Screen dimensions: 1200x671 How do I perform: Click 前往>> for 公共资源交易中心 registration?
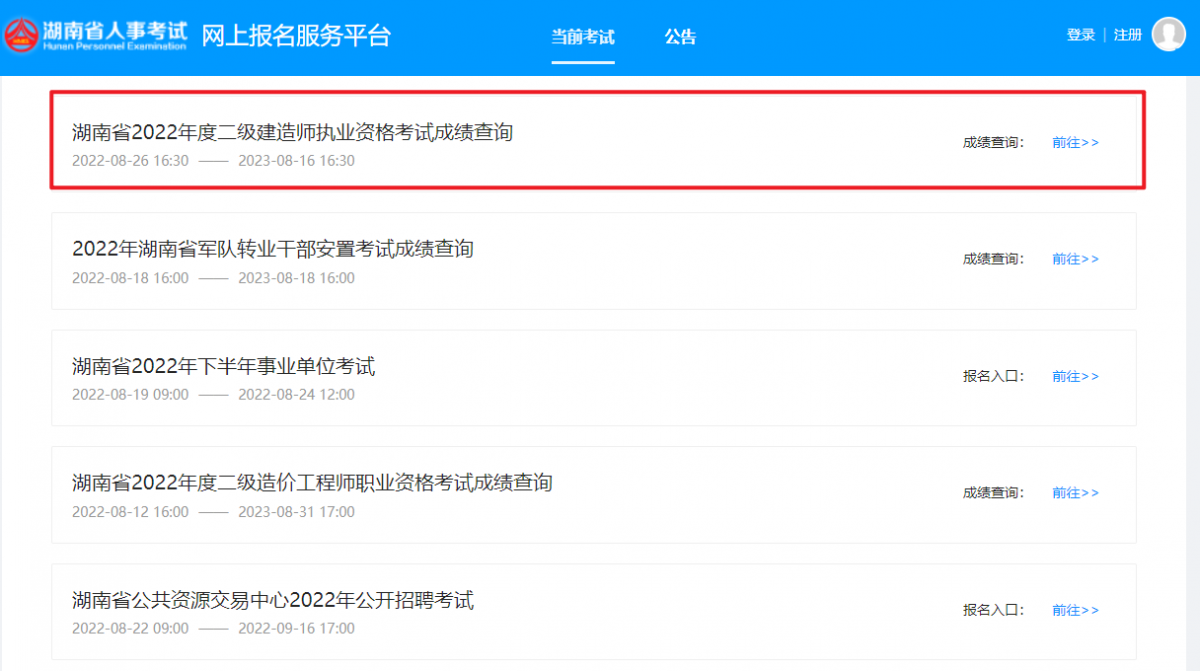tap(1075, 610)
